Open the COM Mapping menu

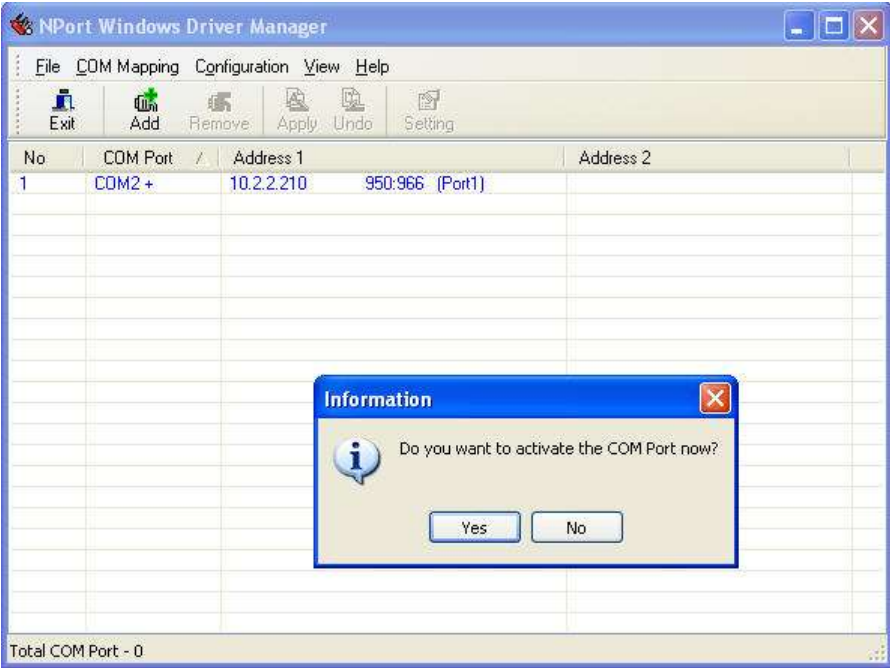click(128, 67)
